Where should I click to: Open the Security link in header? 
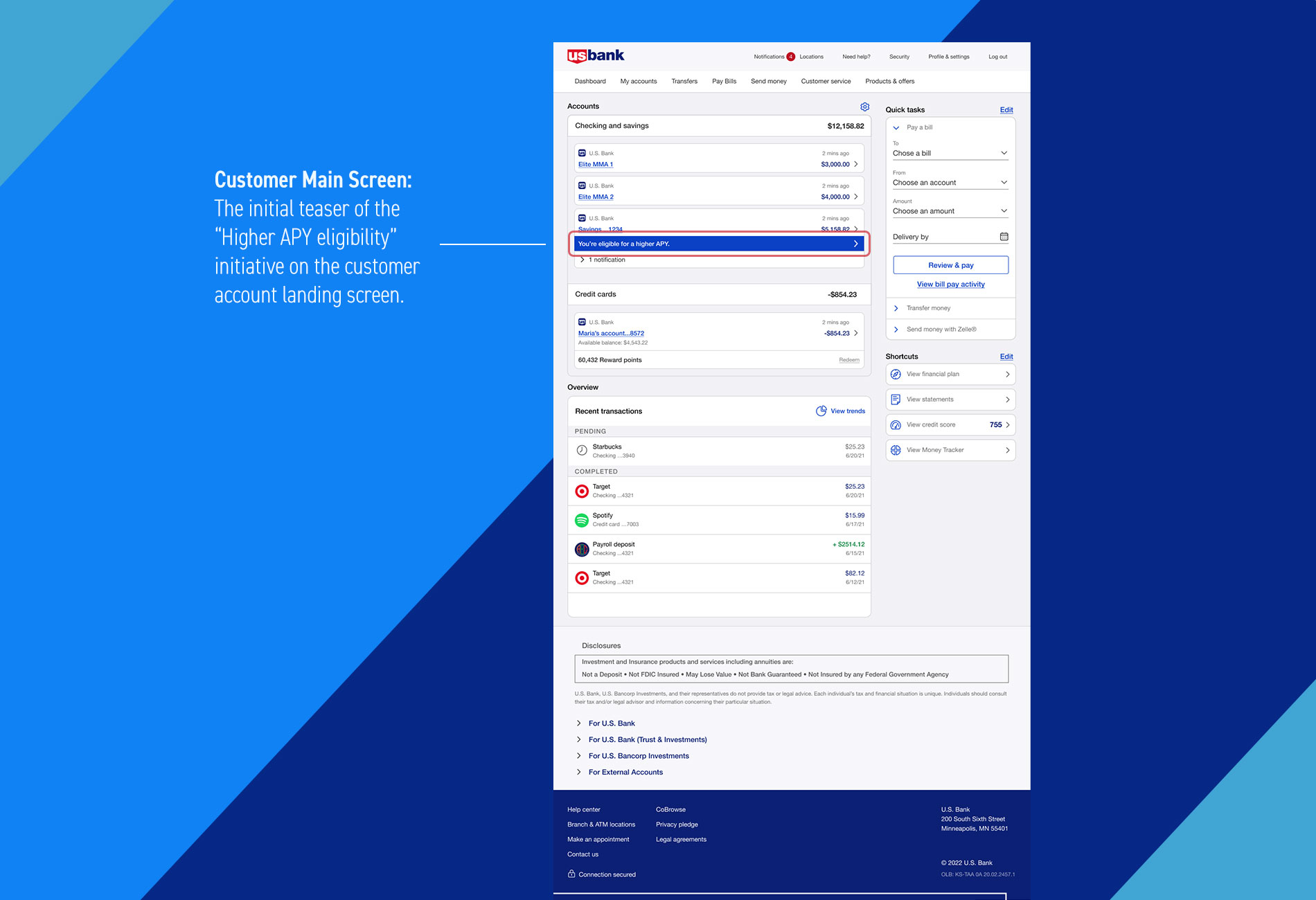[899, 57]
